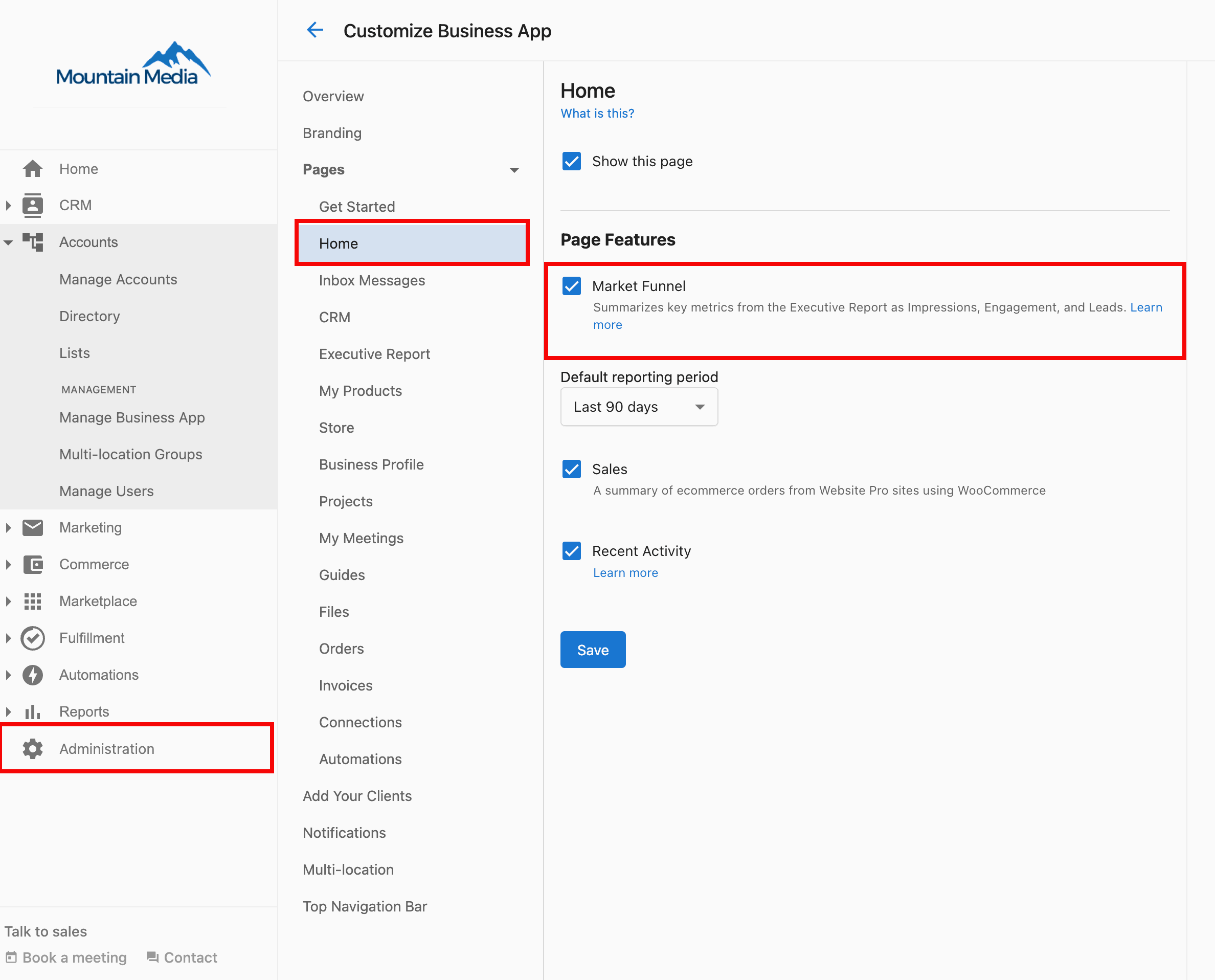Open the Overview settings section

click(x=333, y=96)
